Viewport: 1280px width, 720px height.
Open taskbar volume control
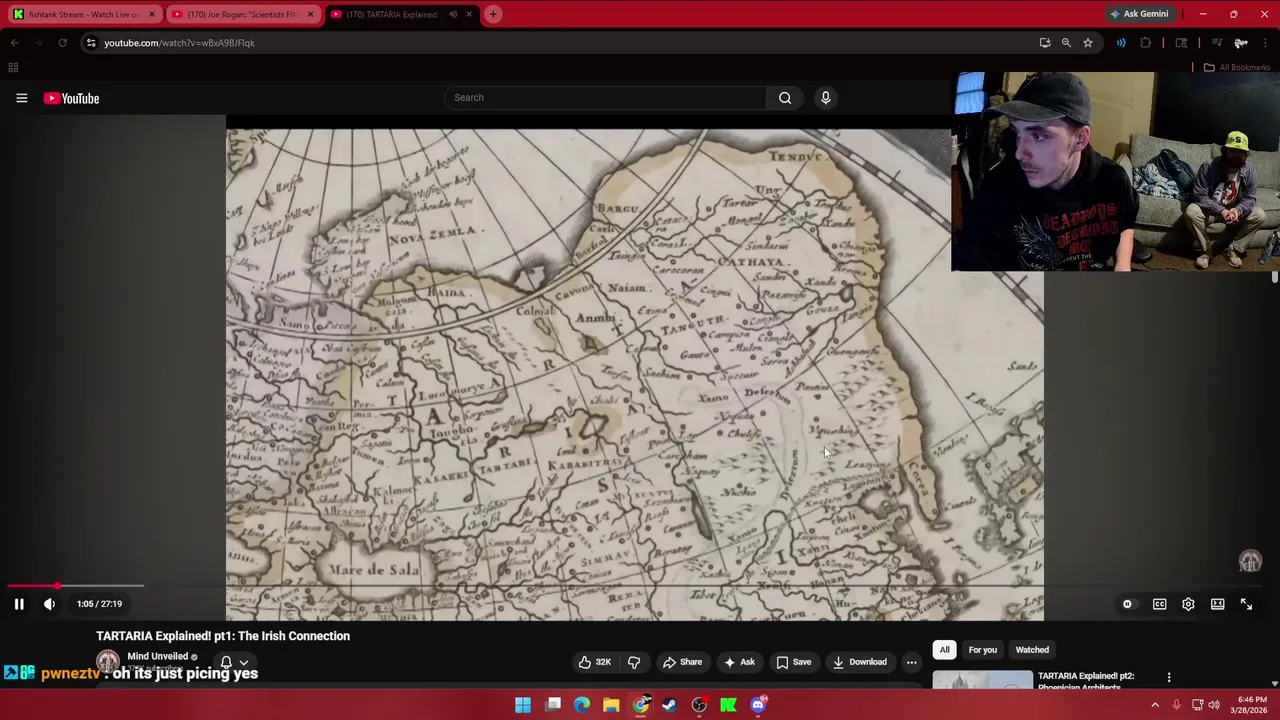pyautogui.click(x=1214, y=705)
